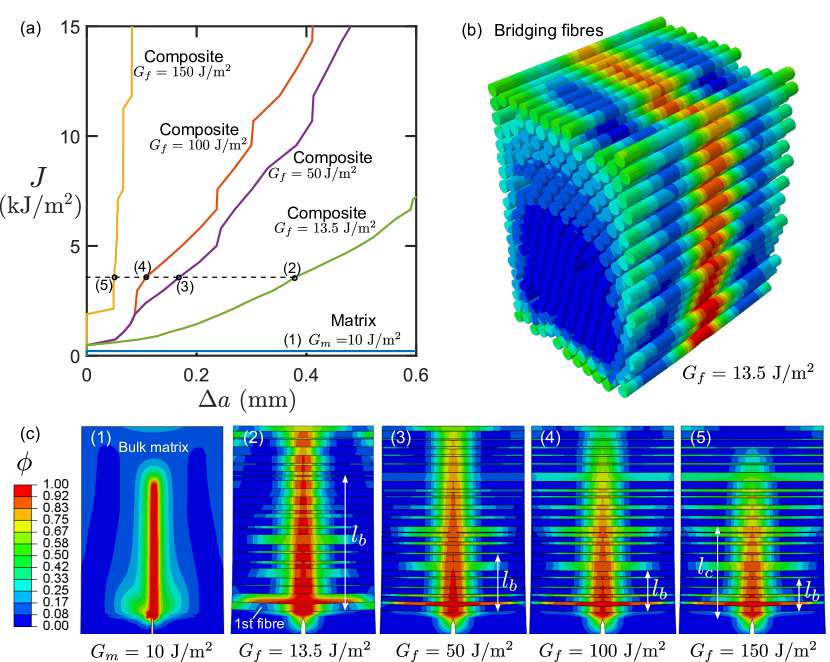830x662 pixels.
Task: Click data point marker (4) on orange curve
Action: tap(146, 277)
